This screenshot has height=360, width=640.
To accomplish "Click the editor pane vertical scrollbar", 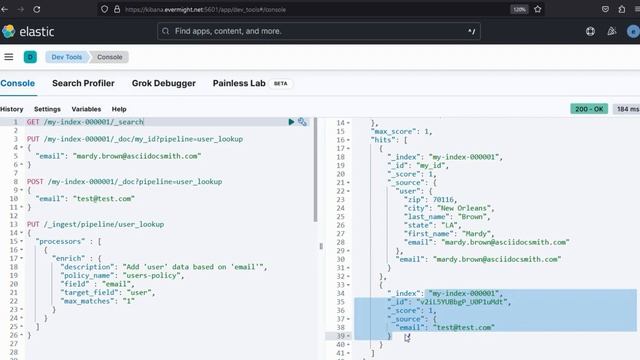I will (x=315, y=170).
